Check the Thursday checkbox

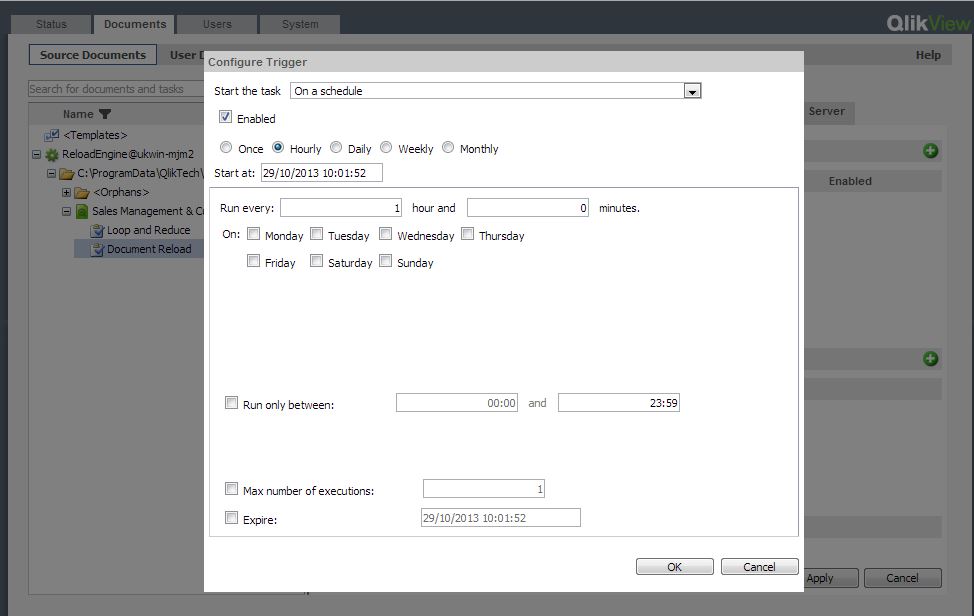tap(467, 233)
